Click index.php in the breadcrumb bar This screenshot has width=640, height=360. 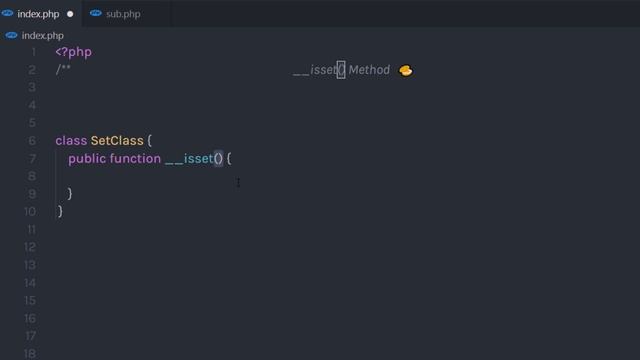42,36
